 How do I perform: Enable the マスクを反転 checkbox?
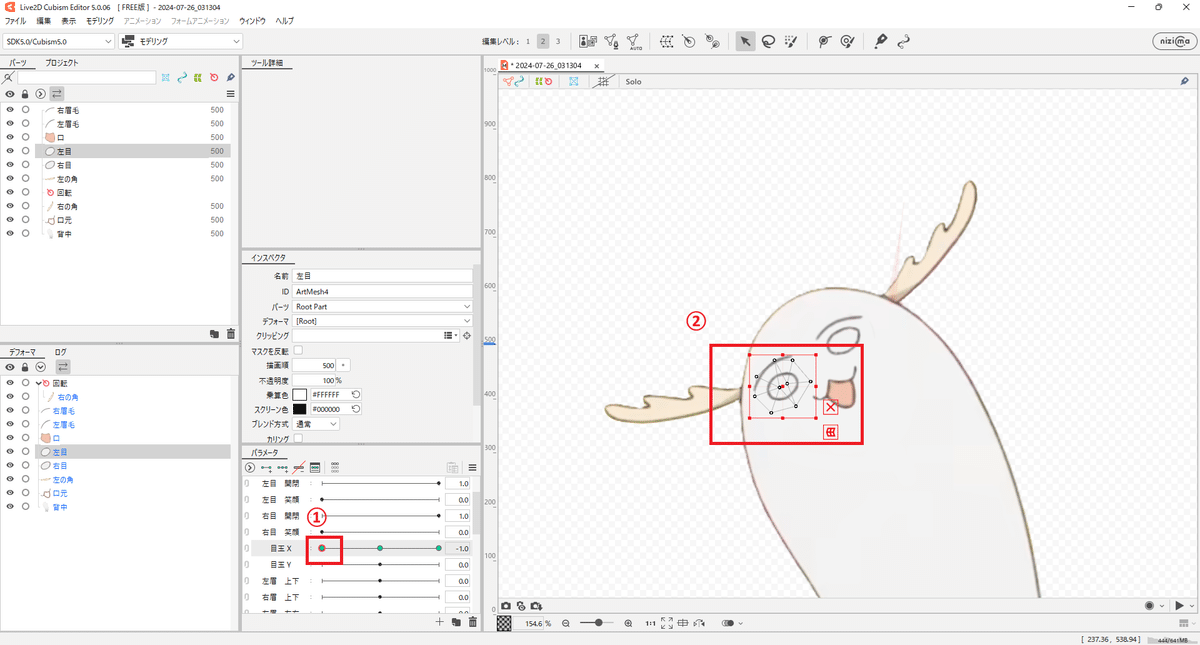point(298,351)
